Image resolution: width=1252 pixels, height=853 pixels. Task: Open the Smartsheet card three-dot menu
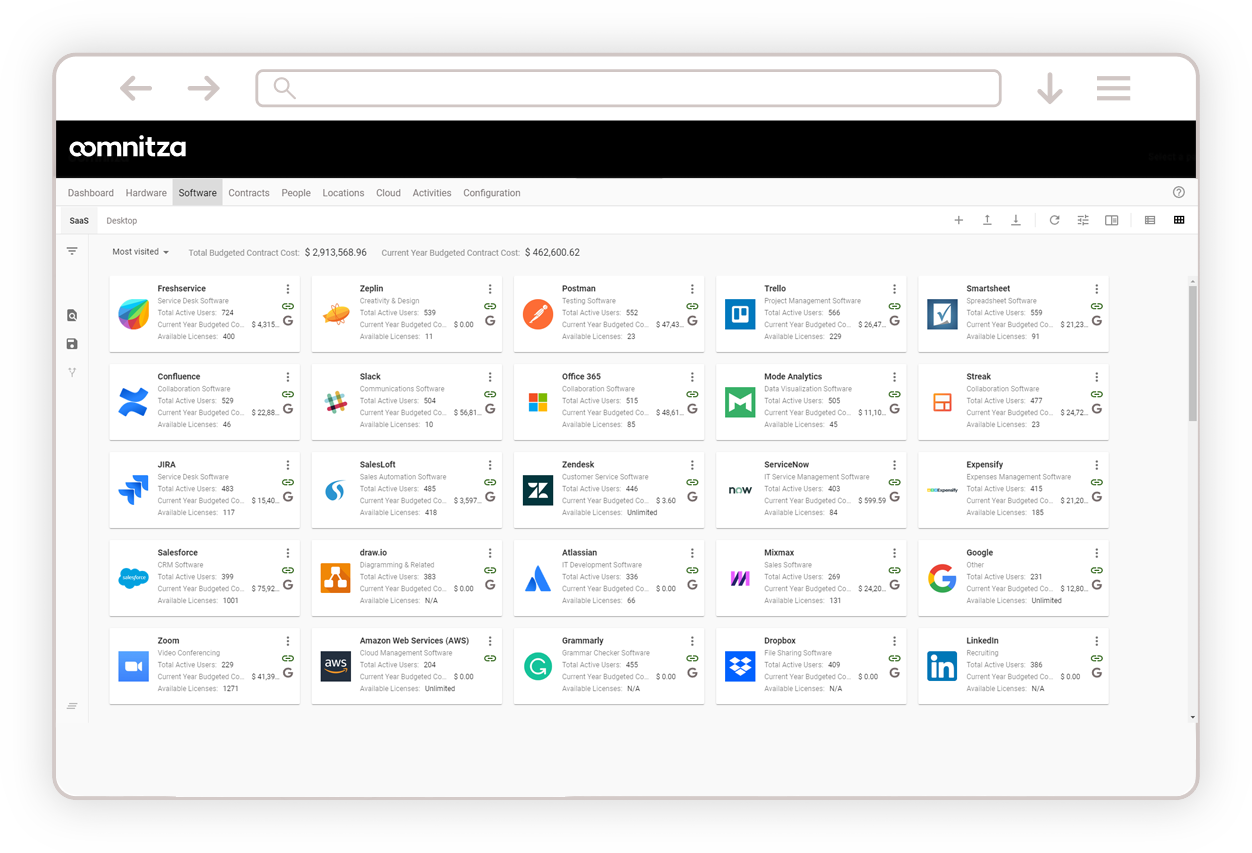pos(1096,289)
